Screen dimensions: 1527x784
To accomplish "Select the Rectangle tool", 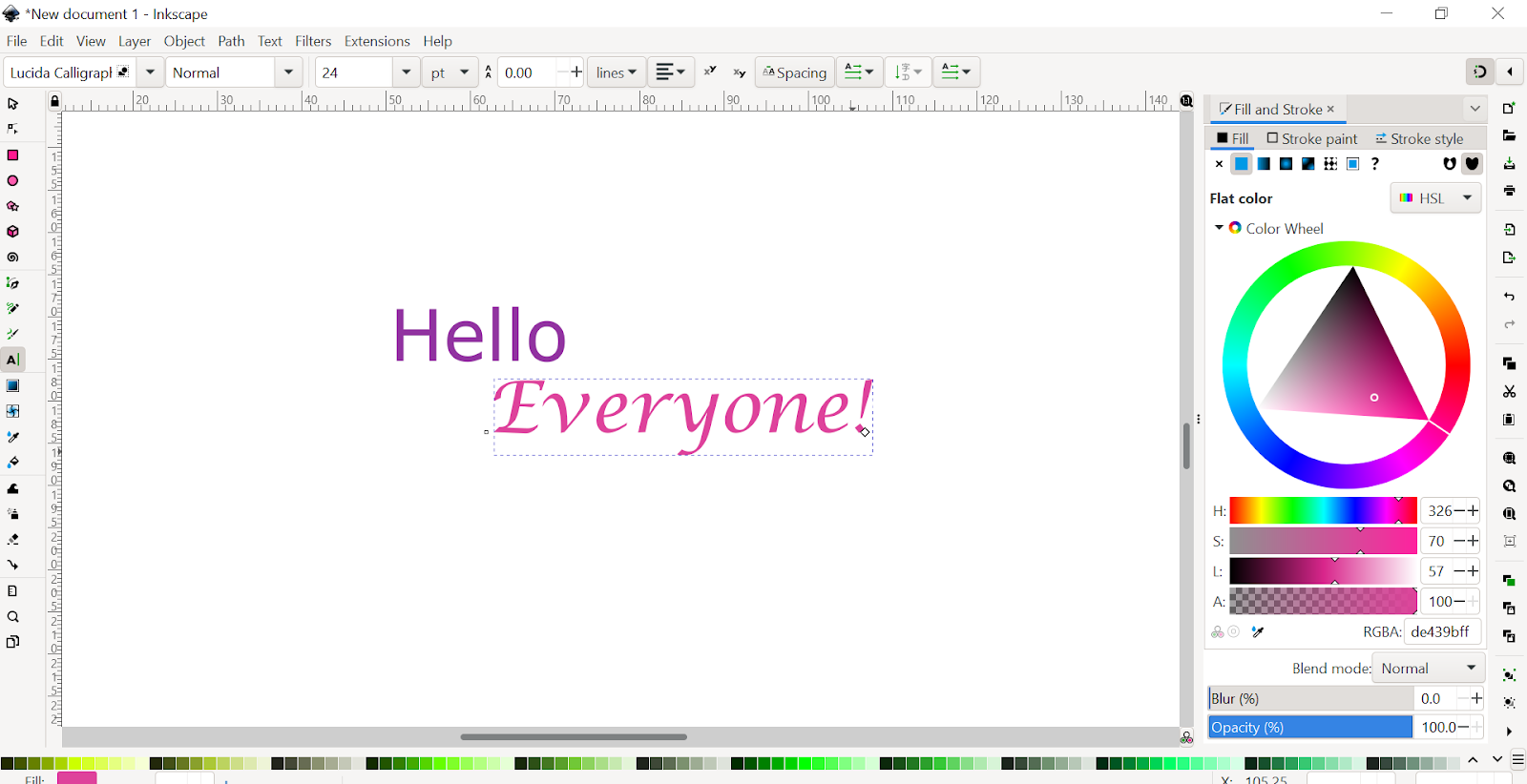I will pos(12,155).
